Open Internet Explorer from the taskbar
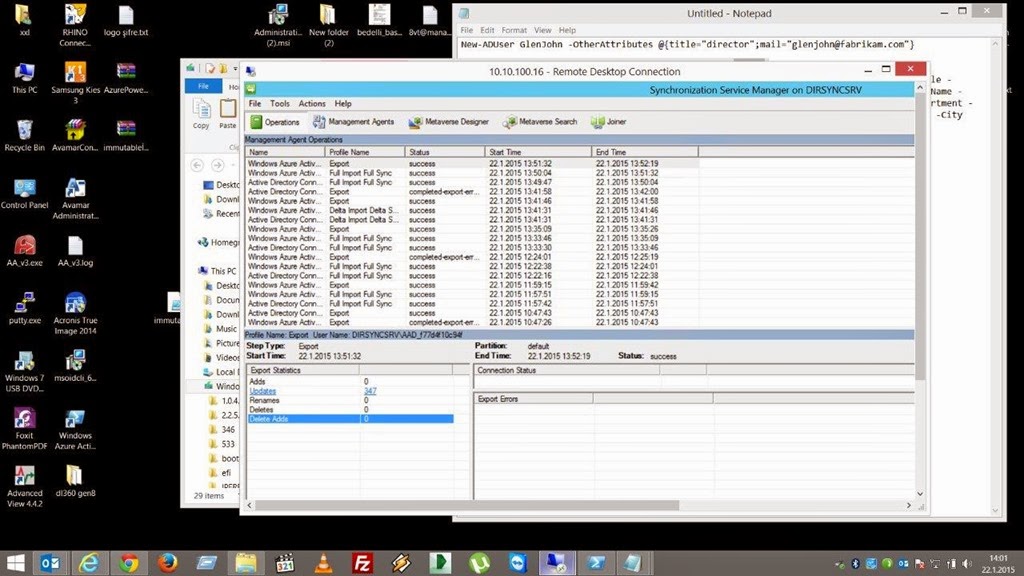1024x576 pixels. click(89, 563)
